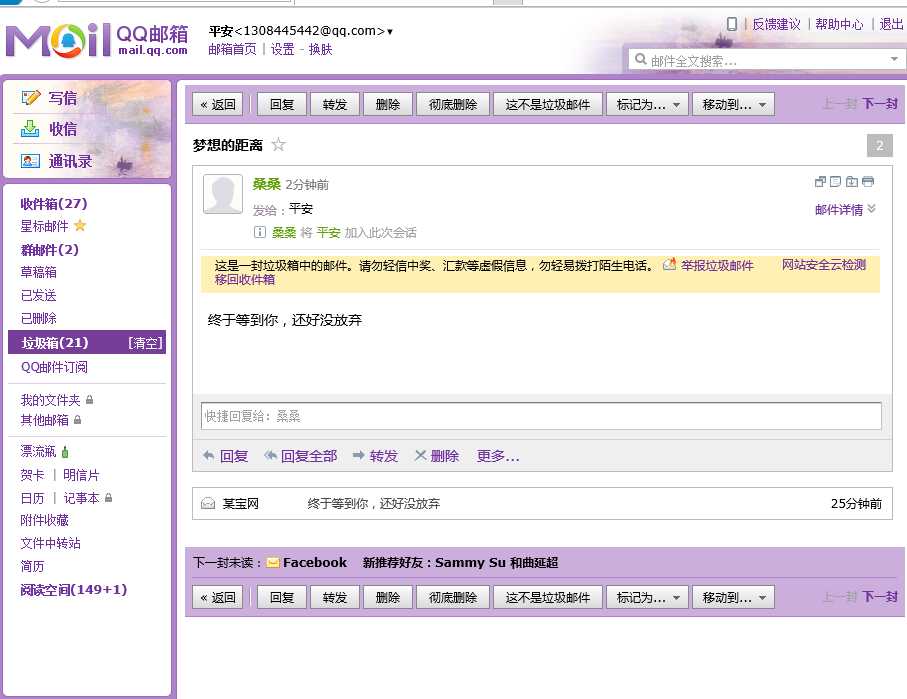Click 网站安全云检测 link

click(824, 264)
